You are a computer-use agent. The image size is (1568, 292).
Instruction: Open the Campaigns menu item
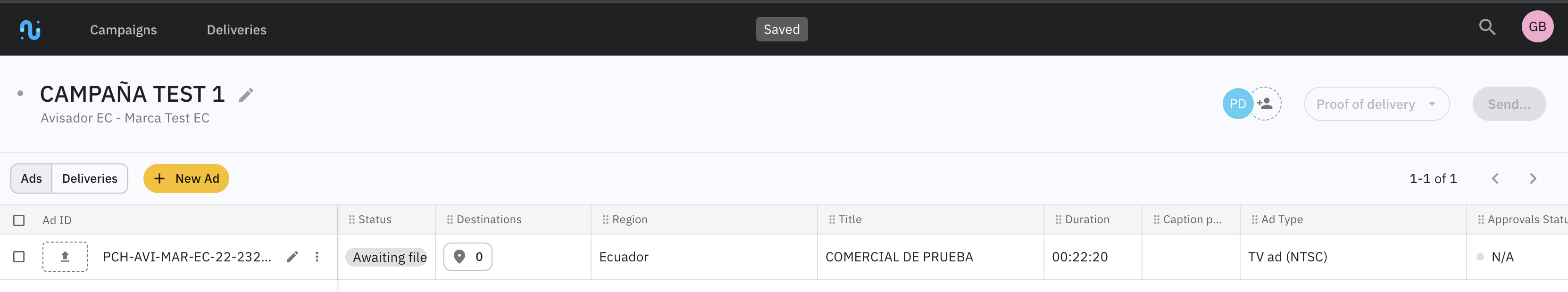(x=123, y=30)
